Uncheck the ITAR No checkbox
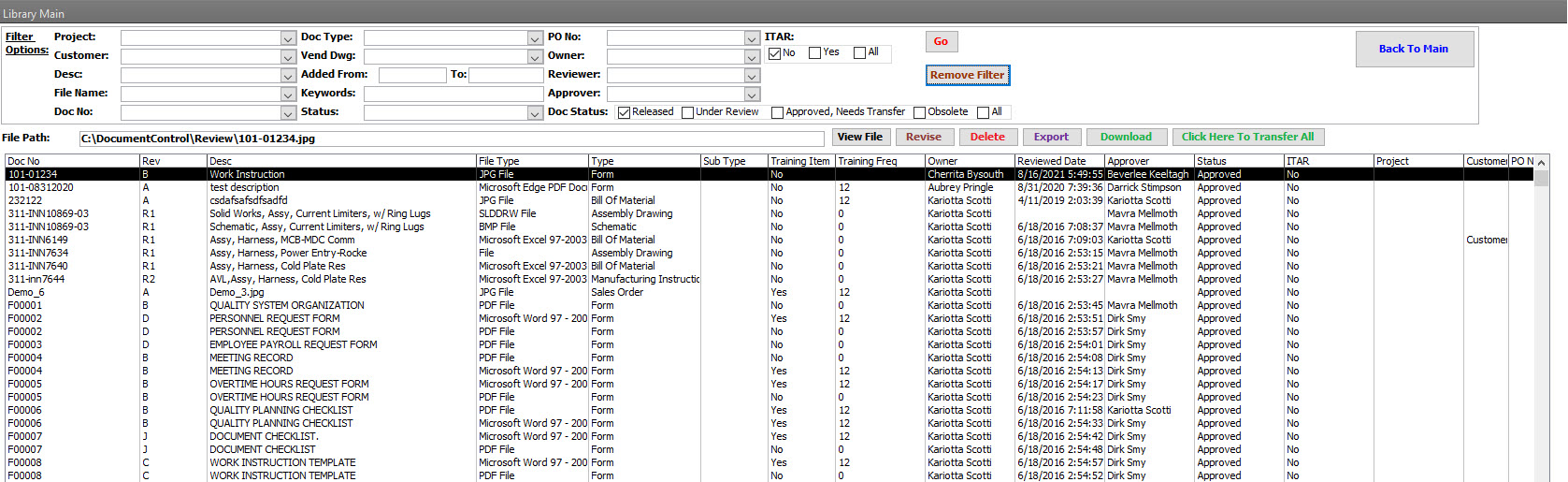 coord(774,53)
